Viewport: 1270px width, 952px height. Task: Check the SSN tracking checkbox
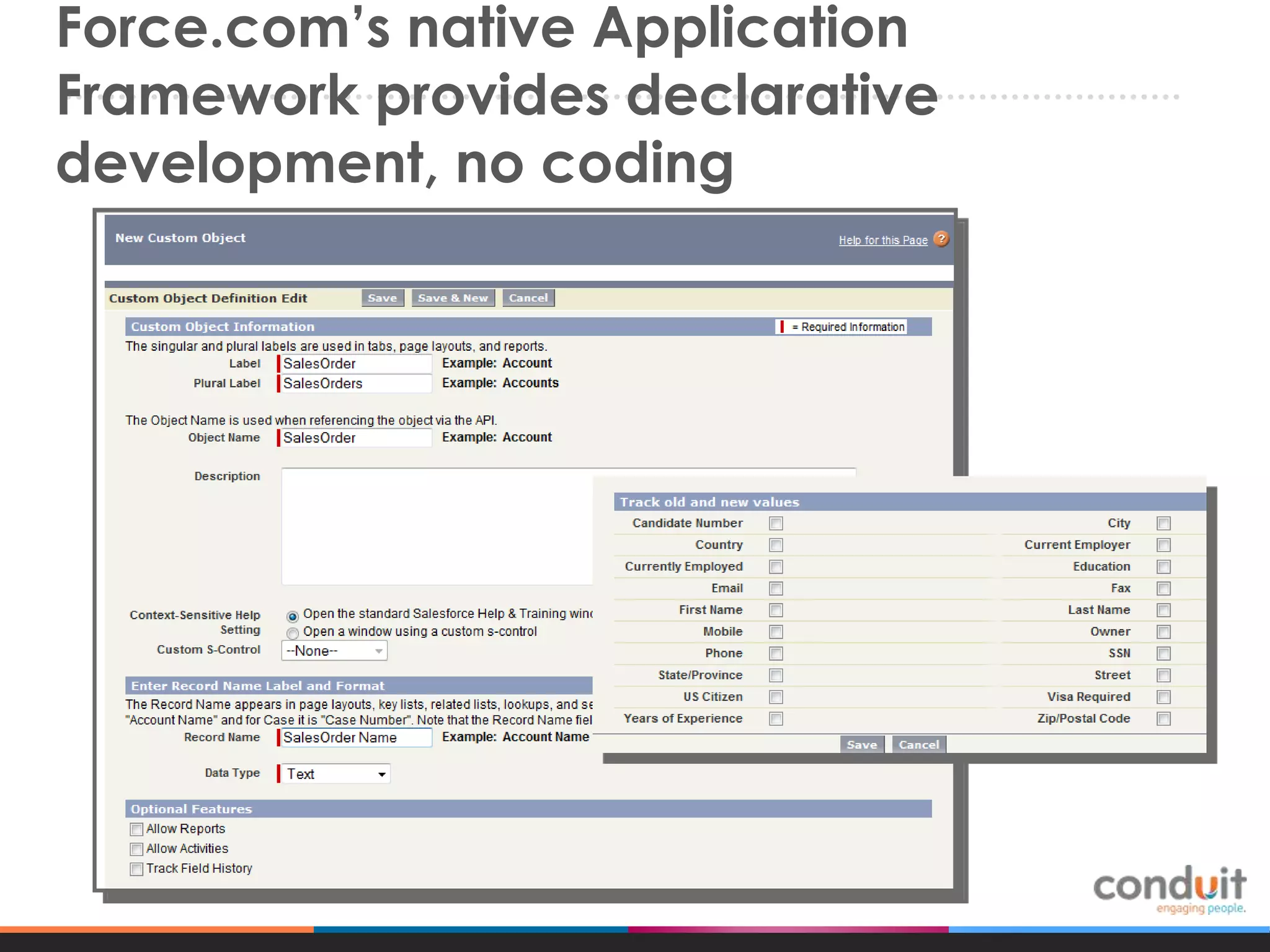(x=1163, y=654)
